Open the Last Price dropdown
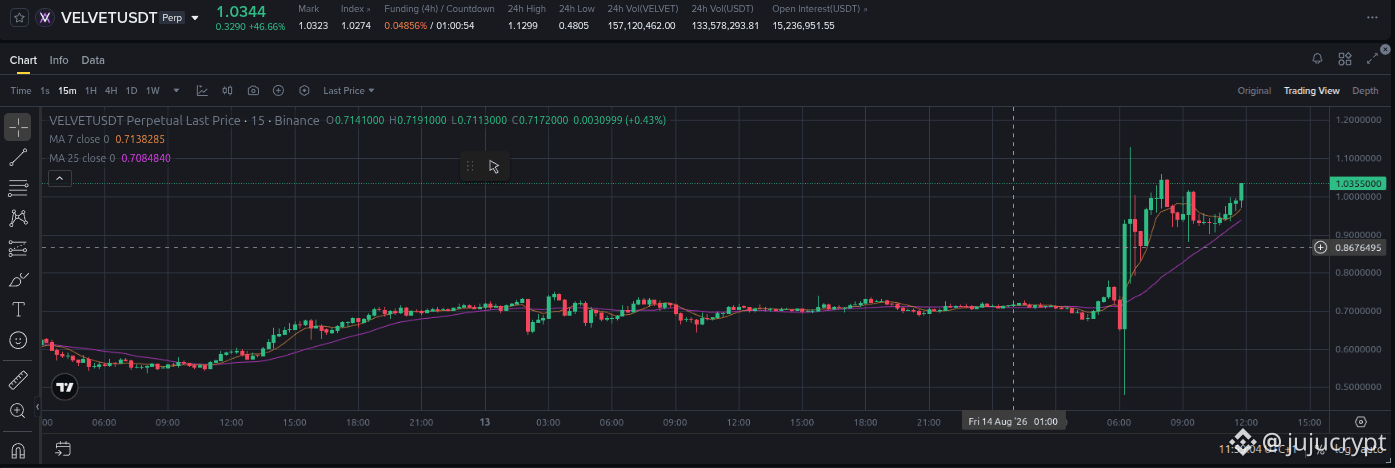The height and width of the screenshot is (468, 1395). [348, 91]
